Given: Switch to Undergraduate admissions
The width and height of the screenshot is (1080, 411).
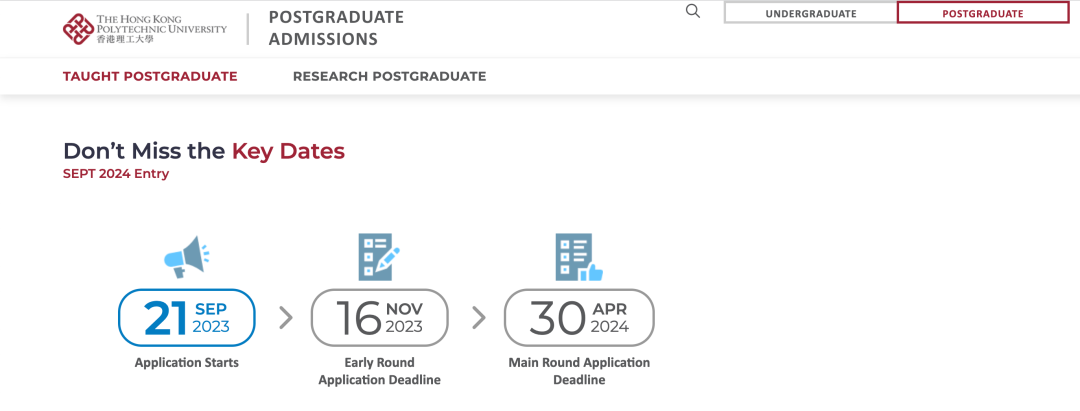Looking at the screenshot, I should pos(811,13).
